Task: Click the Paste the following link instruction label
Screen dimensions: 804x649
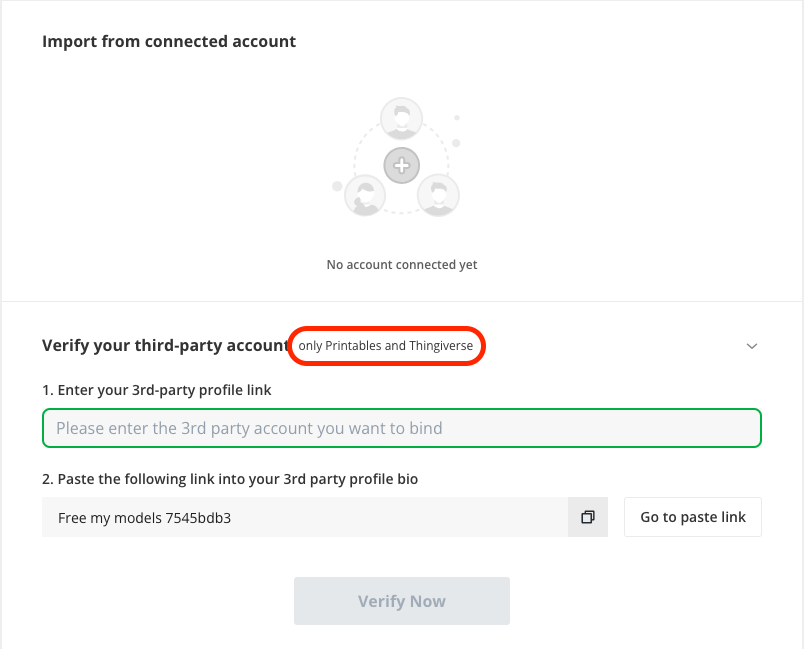Action: coord(230,479)
